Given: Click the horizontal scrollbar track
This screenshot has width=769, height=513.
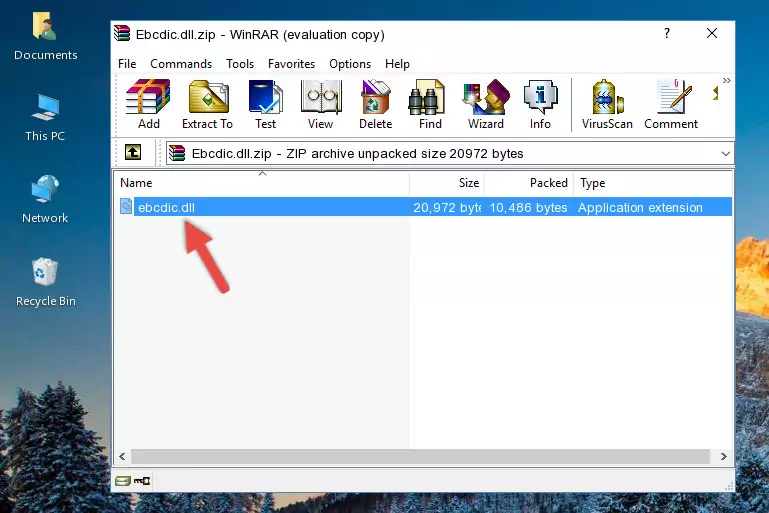Looking at the screenshot, I should click(420, 457).
